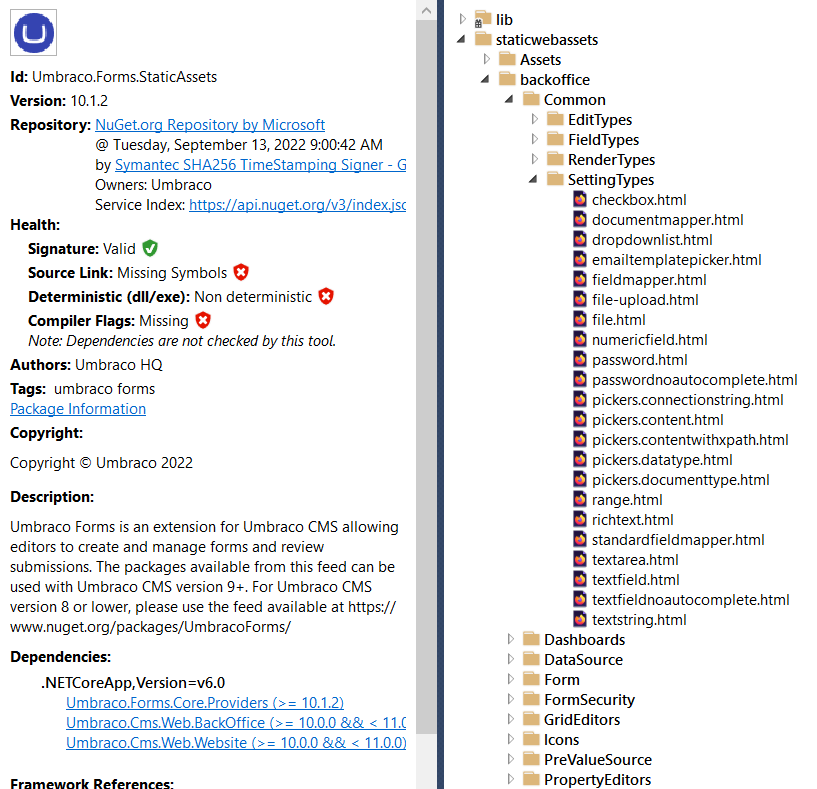Select textfield.html in the tree

(636, 580)
